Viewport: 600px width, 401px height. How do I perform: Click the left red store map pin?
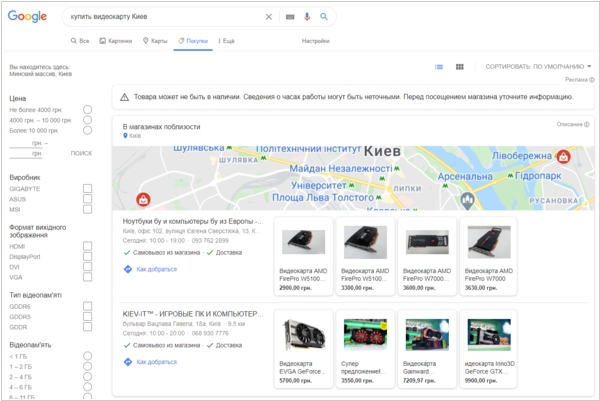click(143, 199)
